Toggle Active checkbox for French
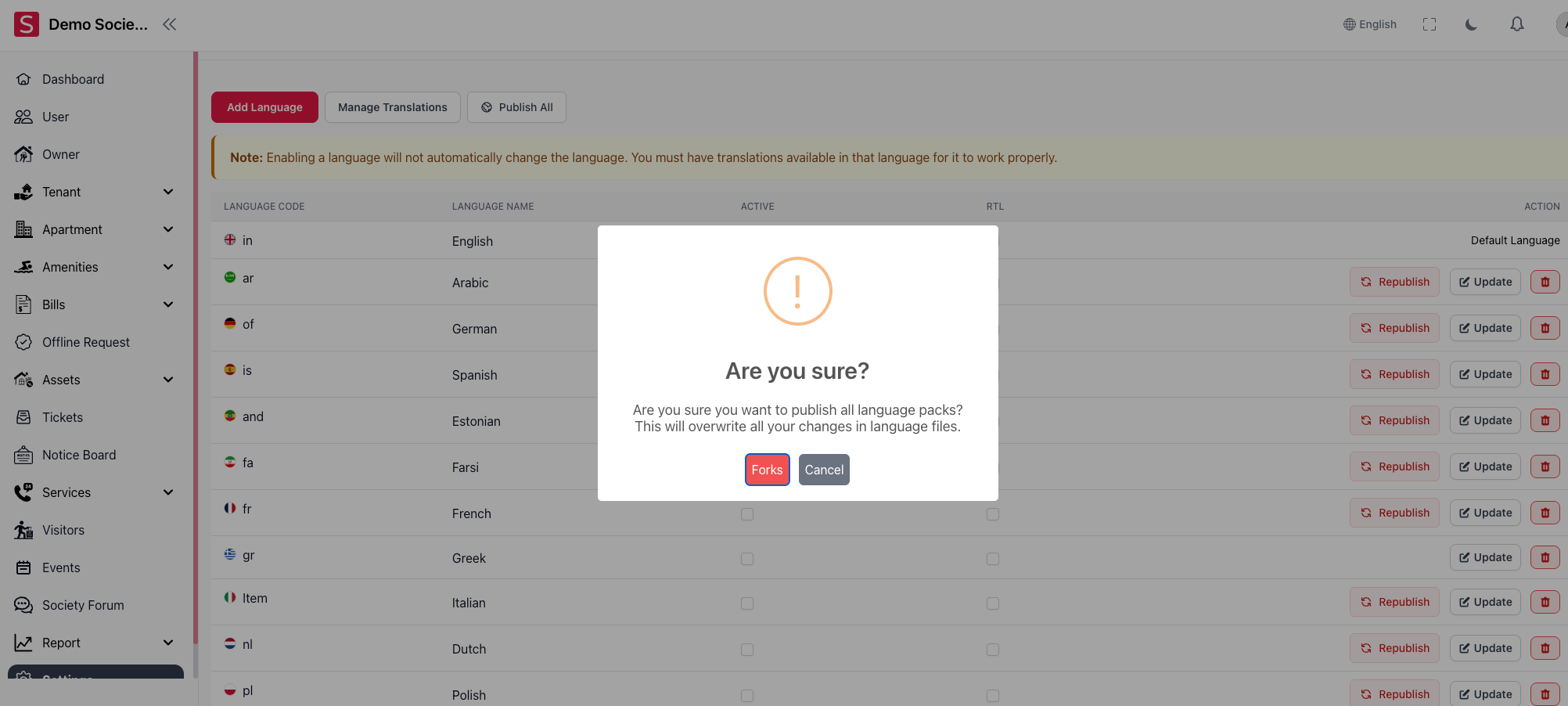1568x706 pixels. pyautogui.click(x=747, y=514)
